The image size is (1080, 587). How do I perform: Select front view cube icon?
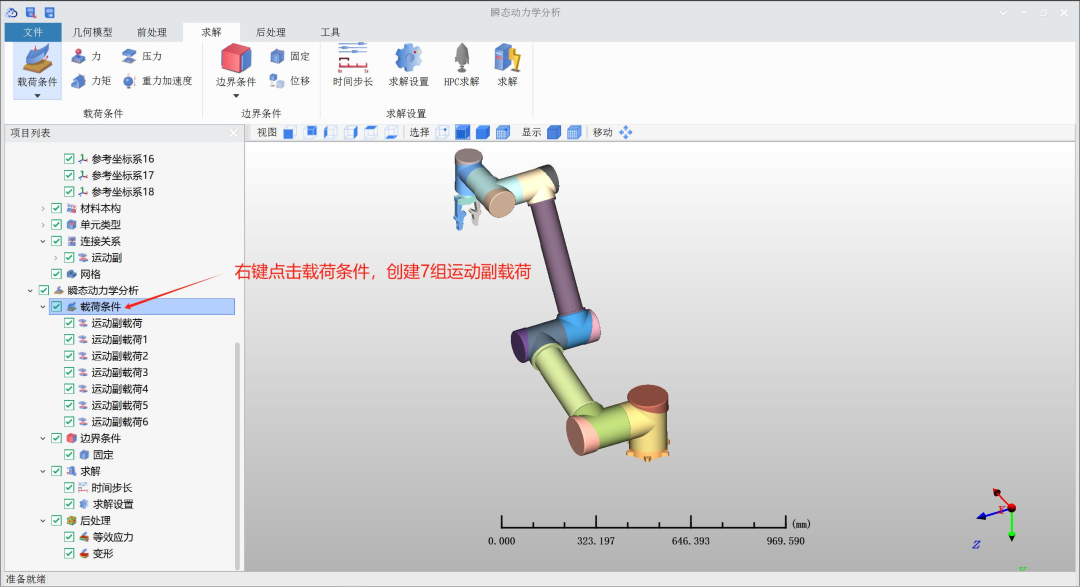click(289, 132)
